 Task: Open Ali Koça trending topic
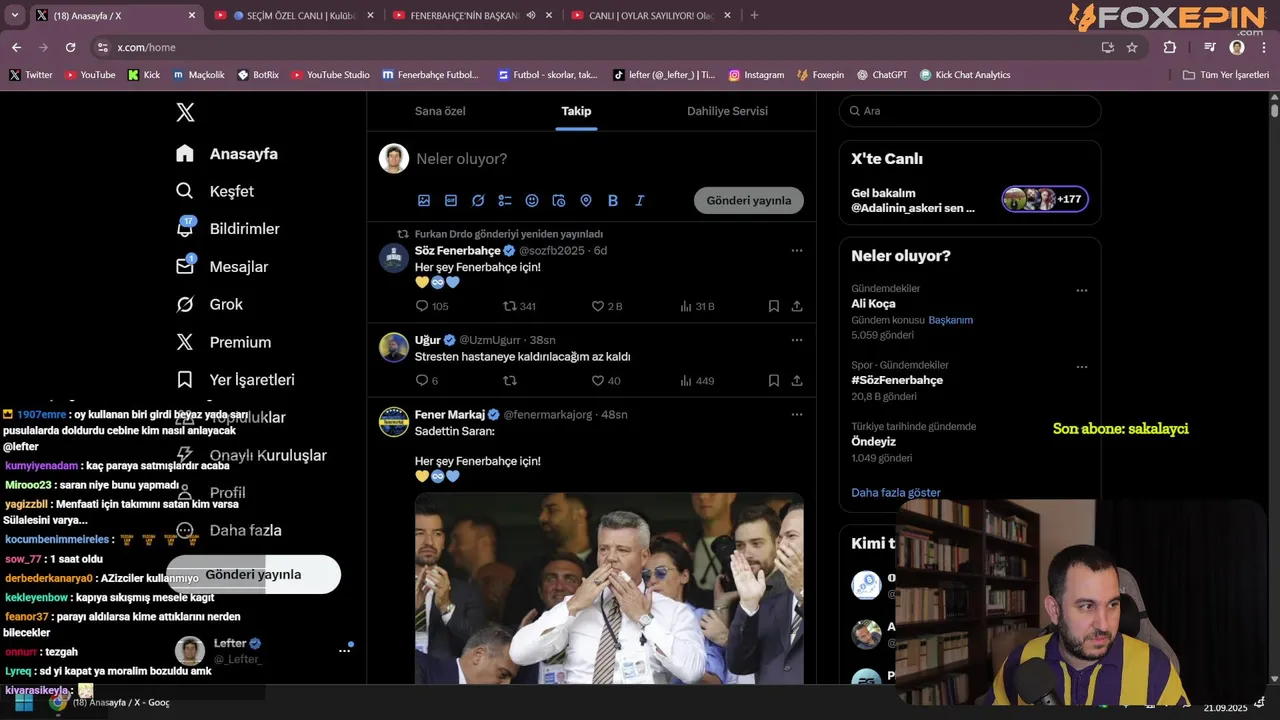[x=873, y=304]
